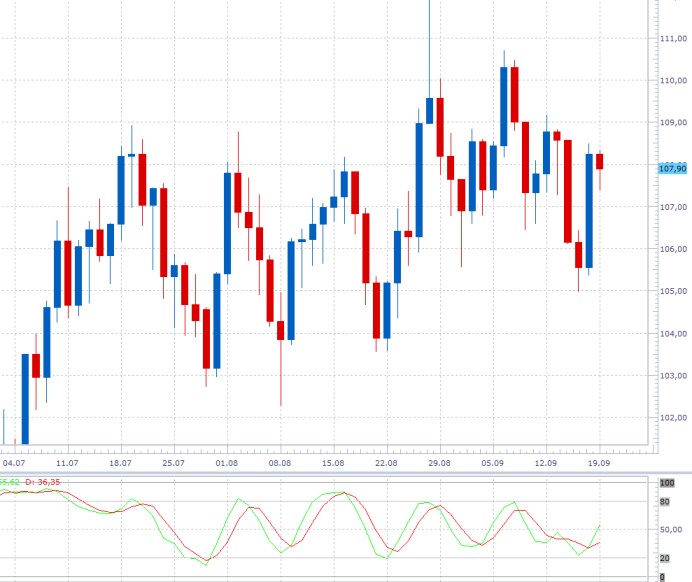Click the stochastic D: 36,35 value
Viewport: 692px width, 582px height.
point(42,482)
